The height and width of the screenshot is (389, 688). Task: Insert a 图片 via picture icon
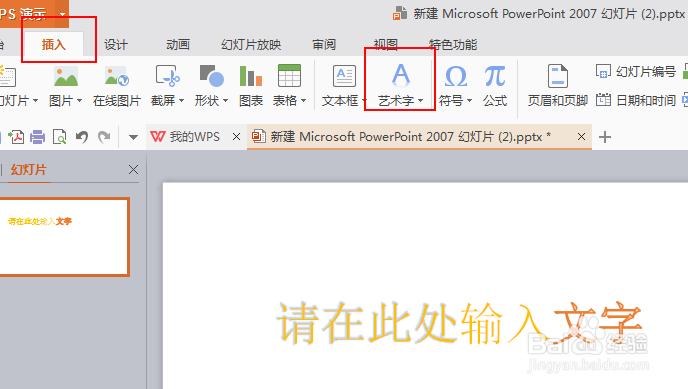pos(66,76)
